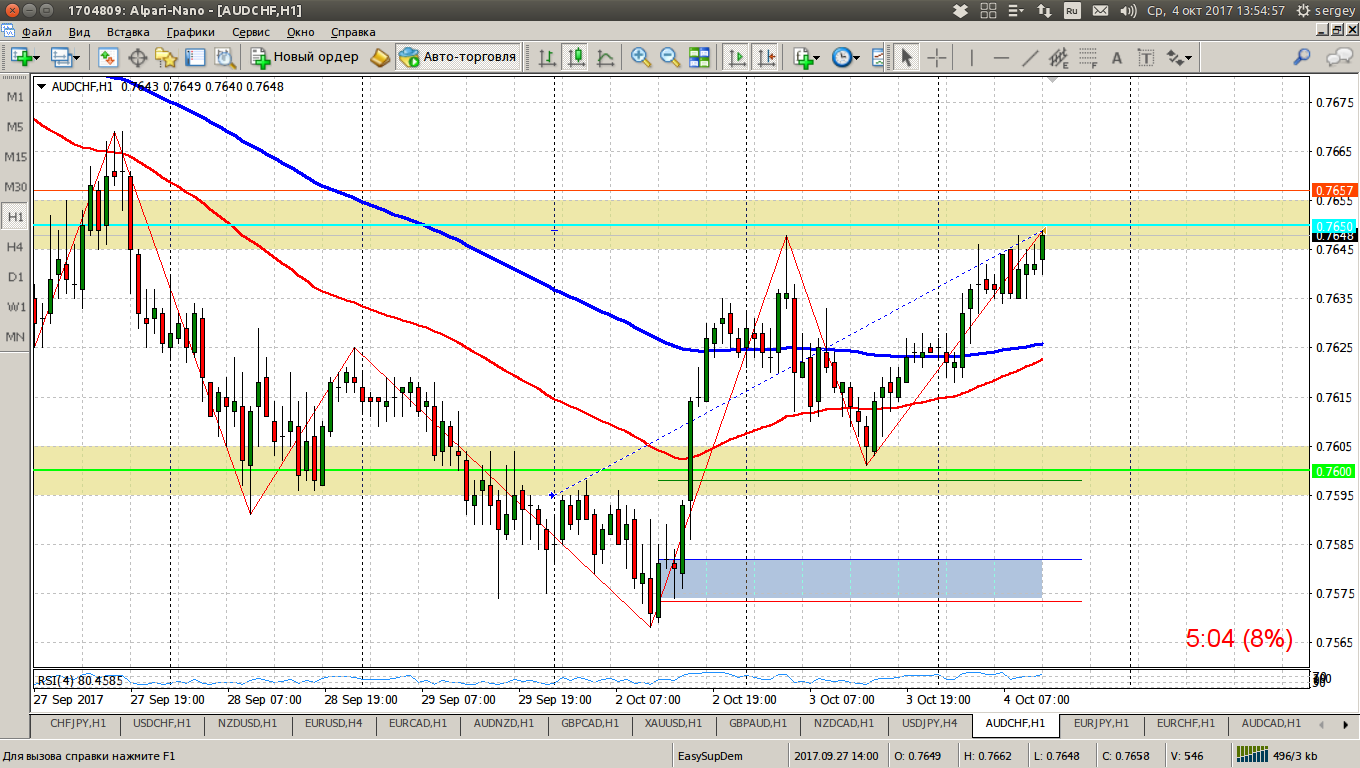Image resolution: width=1360 pixels, height=768 pixels.
Task: Expand the new chart dropdown arrow
Action: pos(36,58)
